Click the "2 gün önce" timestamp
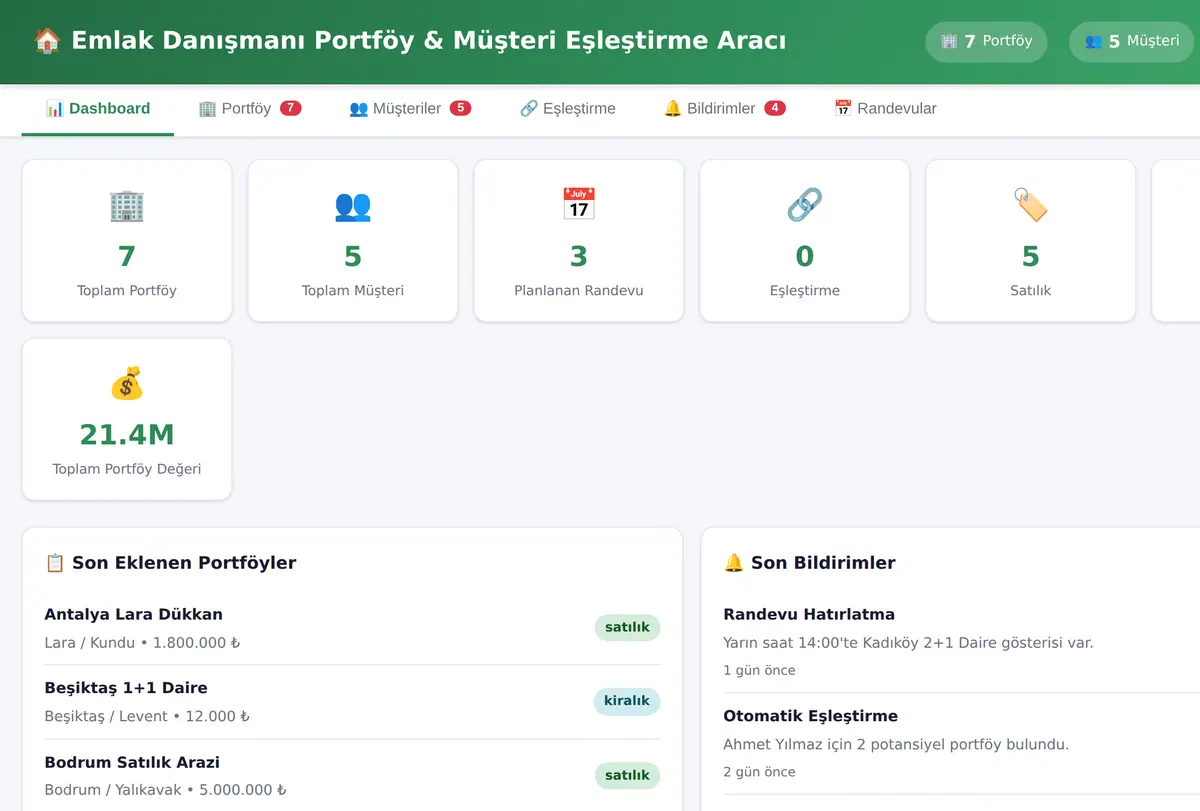Image resolution: width=1200 pixels, height=811 pixels. coord(759,772)
